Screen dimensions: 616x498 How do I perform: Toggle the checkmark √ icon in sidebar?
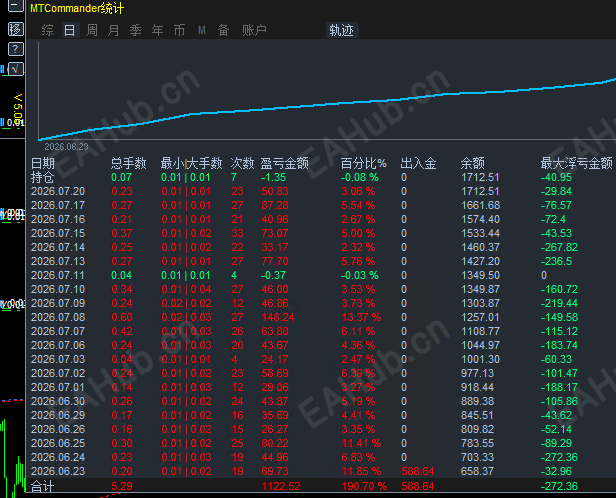(x=15, y=69)
